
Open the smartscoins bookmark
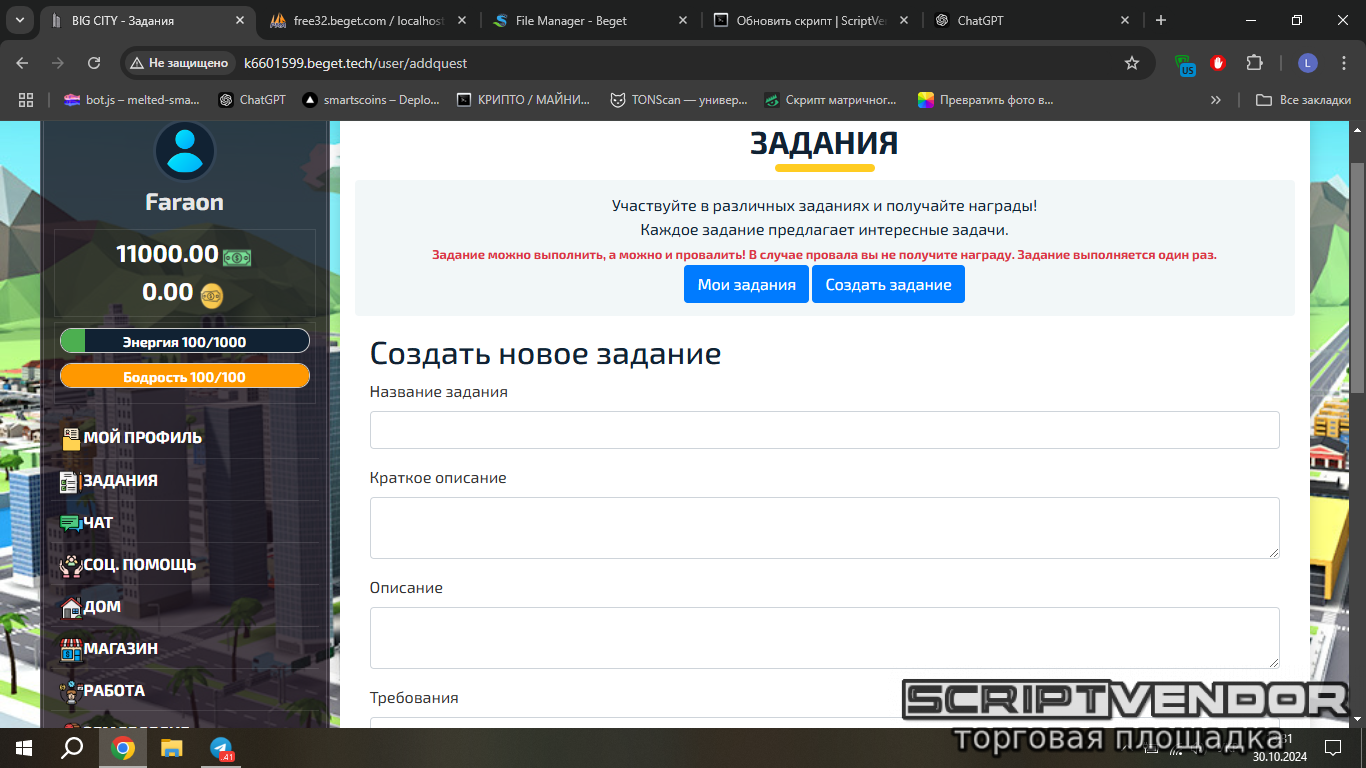pos(371,100)
